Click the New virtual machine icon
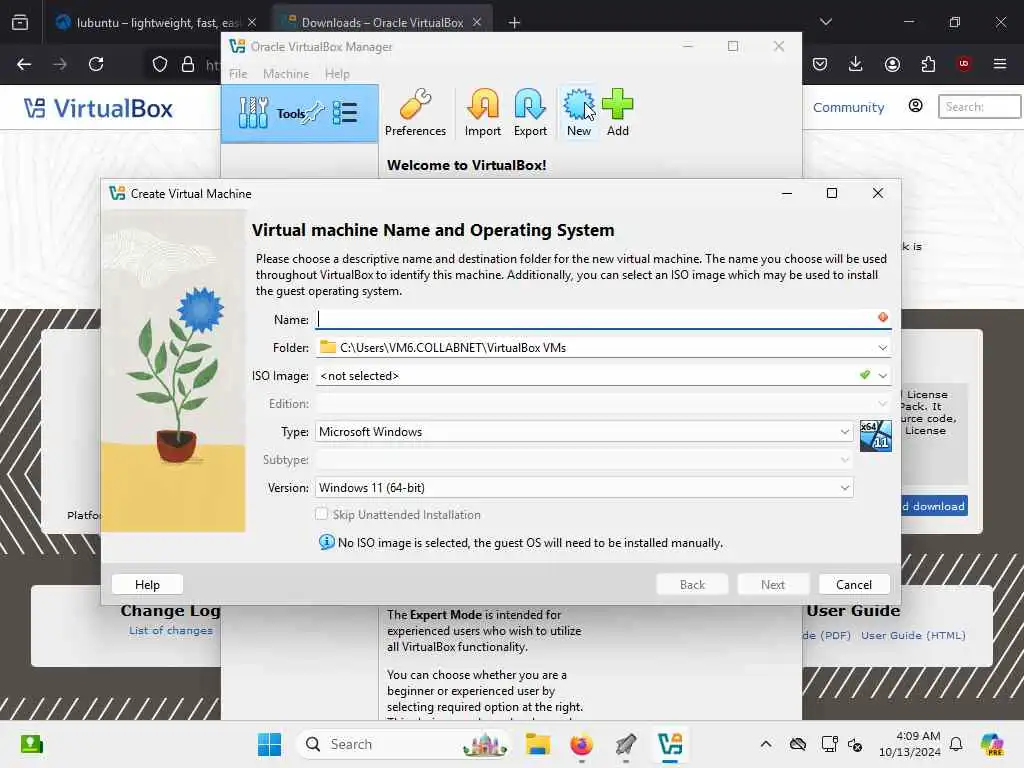Screen dimensions: 1024x768 click(579, 112)
